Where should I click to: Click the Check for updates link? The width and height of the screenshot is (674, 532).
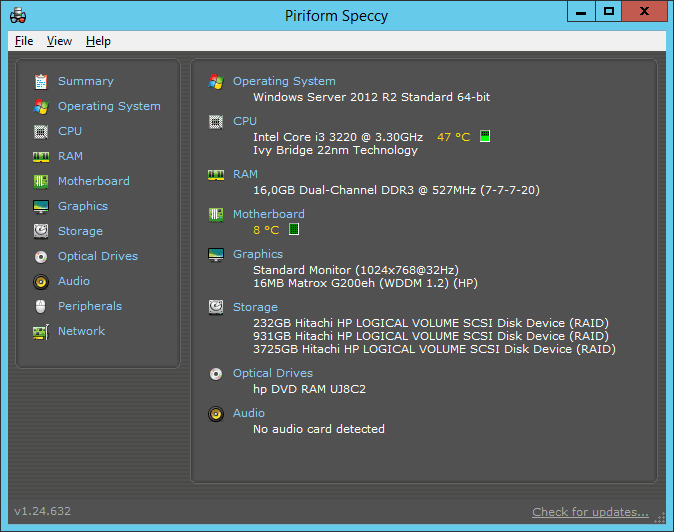point(590,512)
